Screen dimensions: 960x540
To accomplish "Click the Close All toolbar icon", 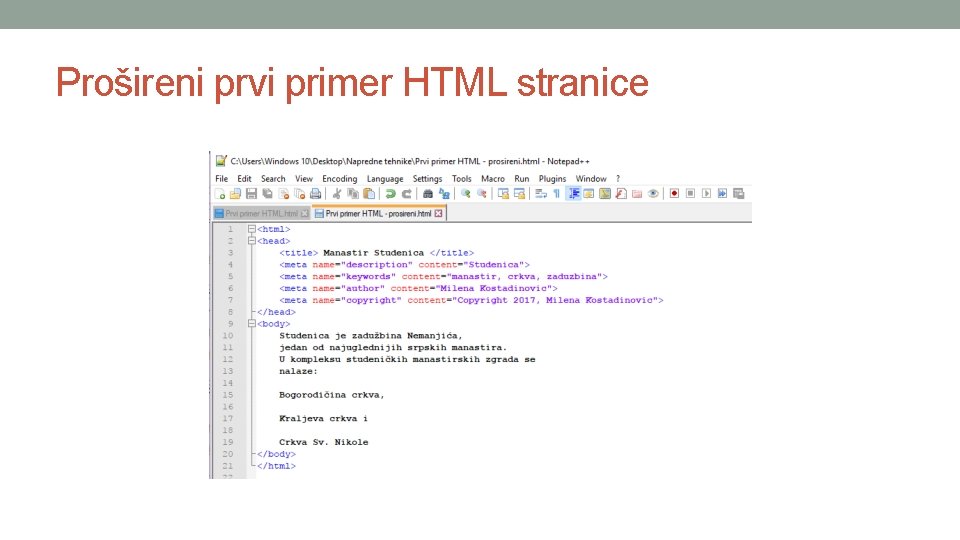I will pyautogui.click(x=299, y=193).
